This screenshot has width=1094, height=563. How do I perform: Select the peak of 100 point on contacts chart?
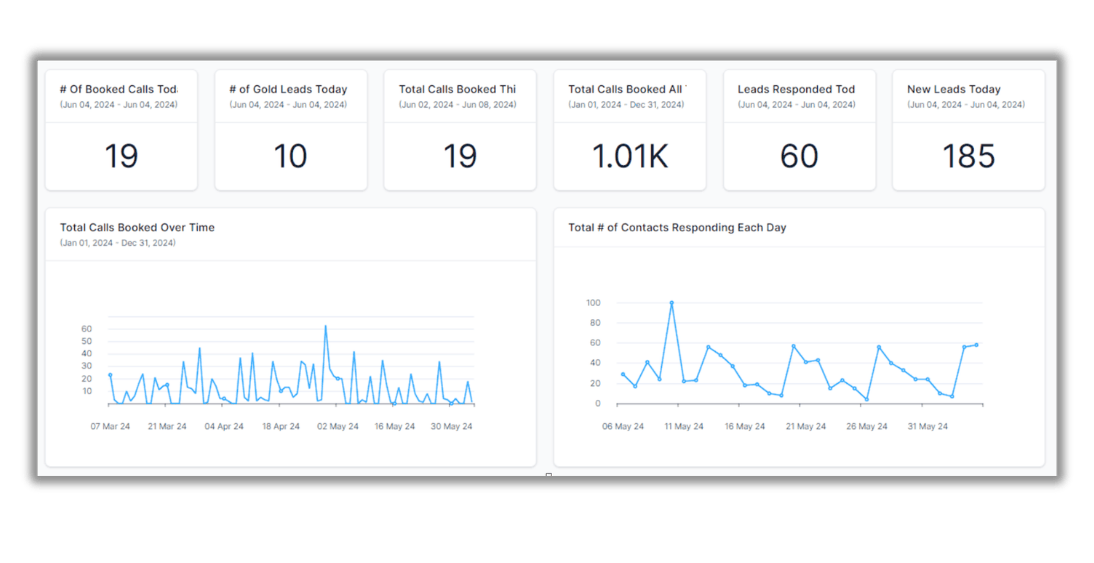click(672, 303)
